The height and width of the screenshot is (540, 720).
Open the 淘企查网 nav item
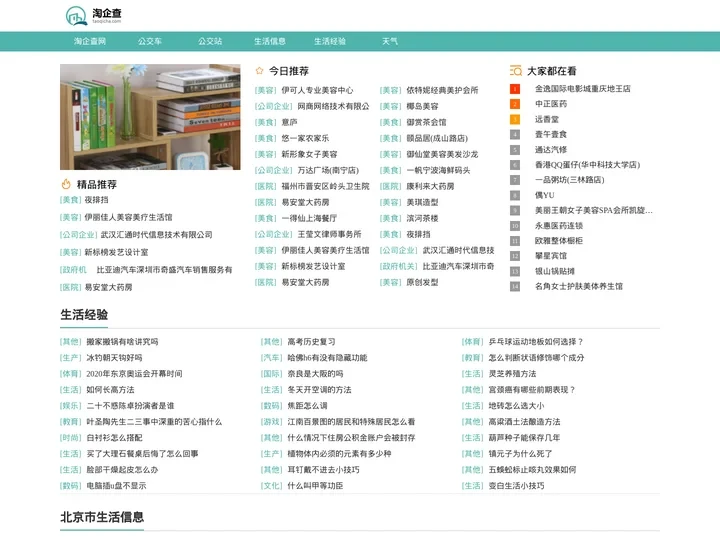pos(90,41)
